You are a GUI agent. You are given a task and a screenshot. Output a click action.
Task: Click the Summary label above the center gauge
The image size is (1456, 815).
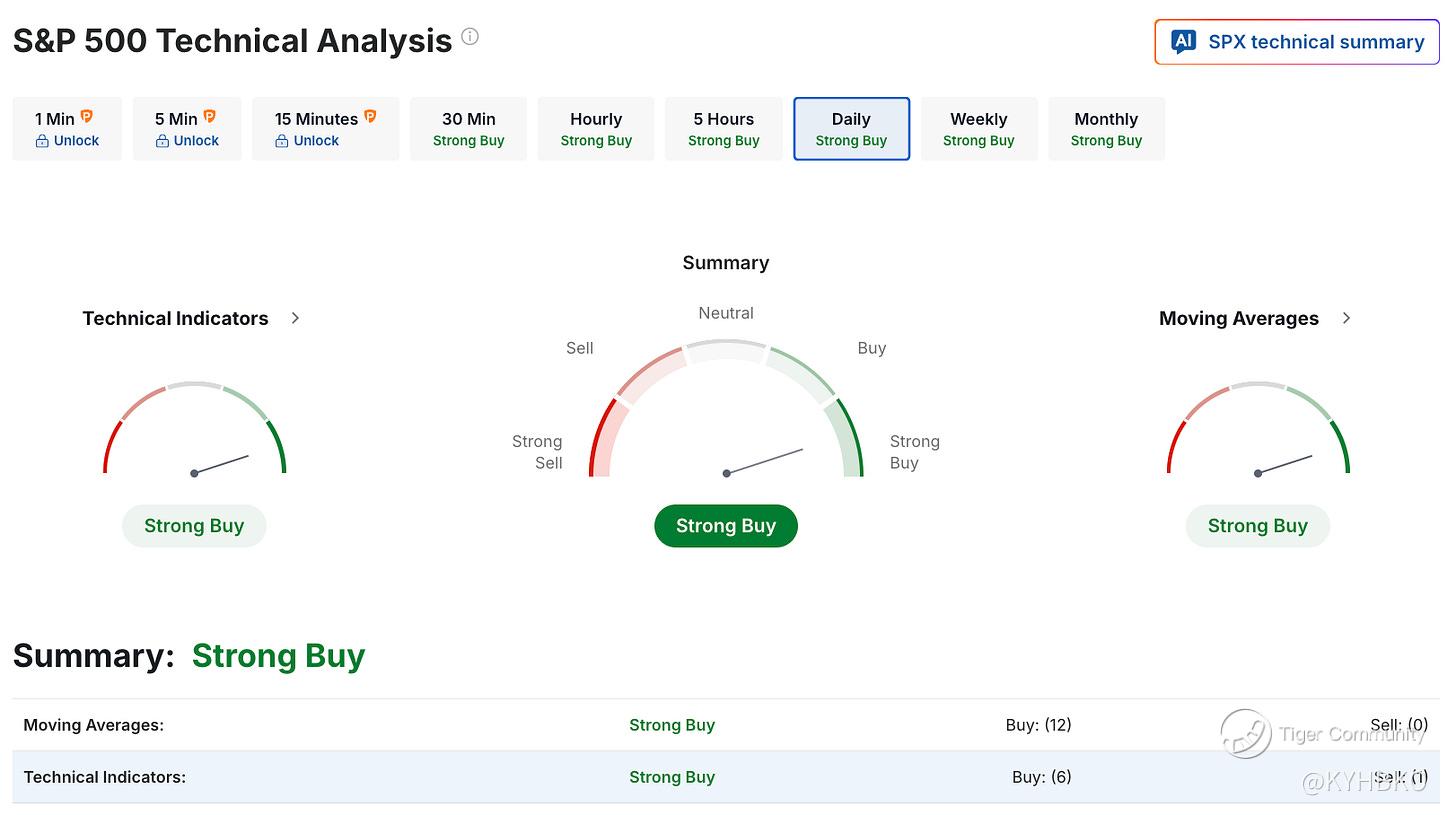point(726,263)
